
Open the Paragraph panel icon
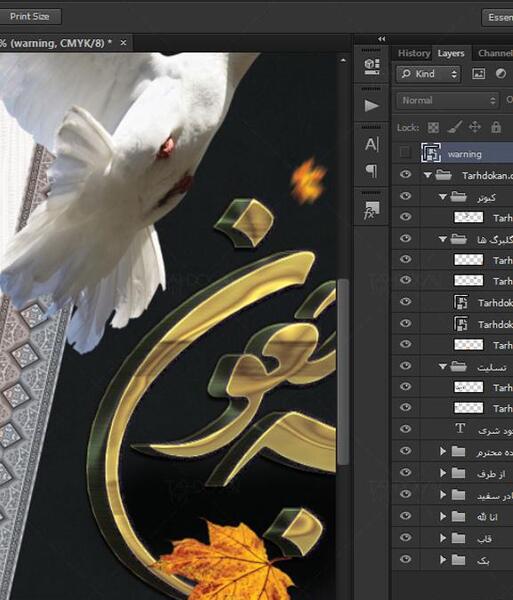[371, 171]
